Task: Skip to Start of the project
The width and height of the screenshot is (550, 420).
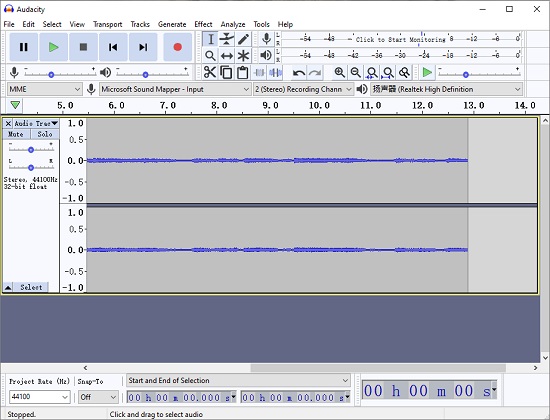Action: [x=113, y=47]
